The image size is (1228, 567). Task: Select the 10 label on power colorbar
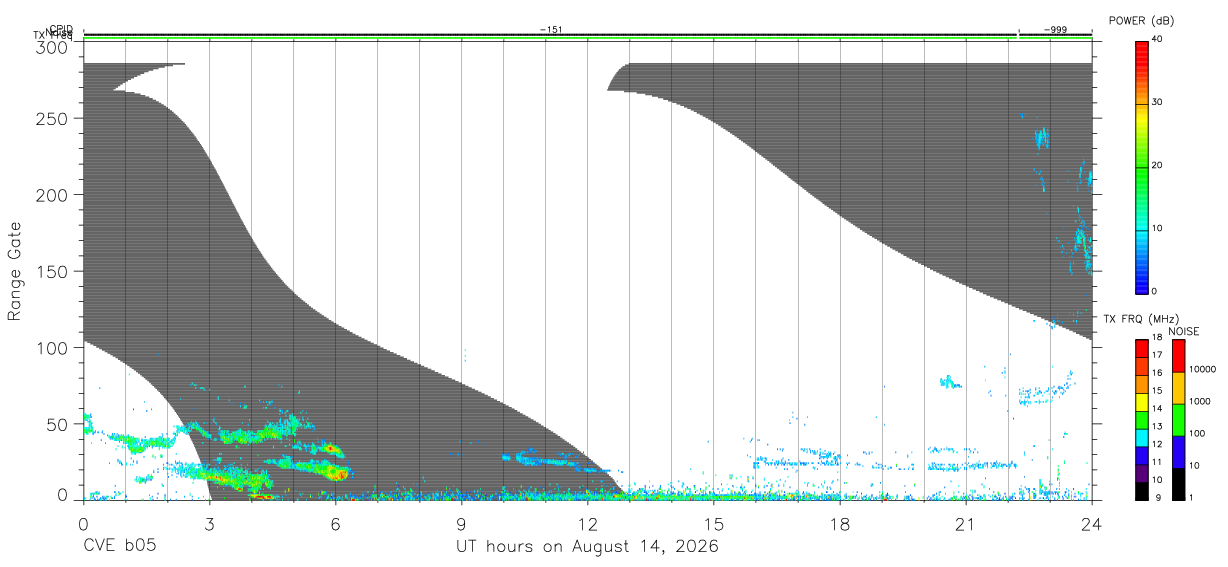[1158, 229]
